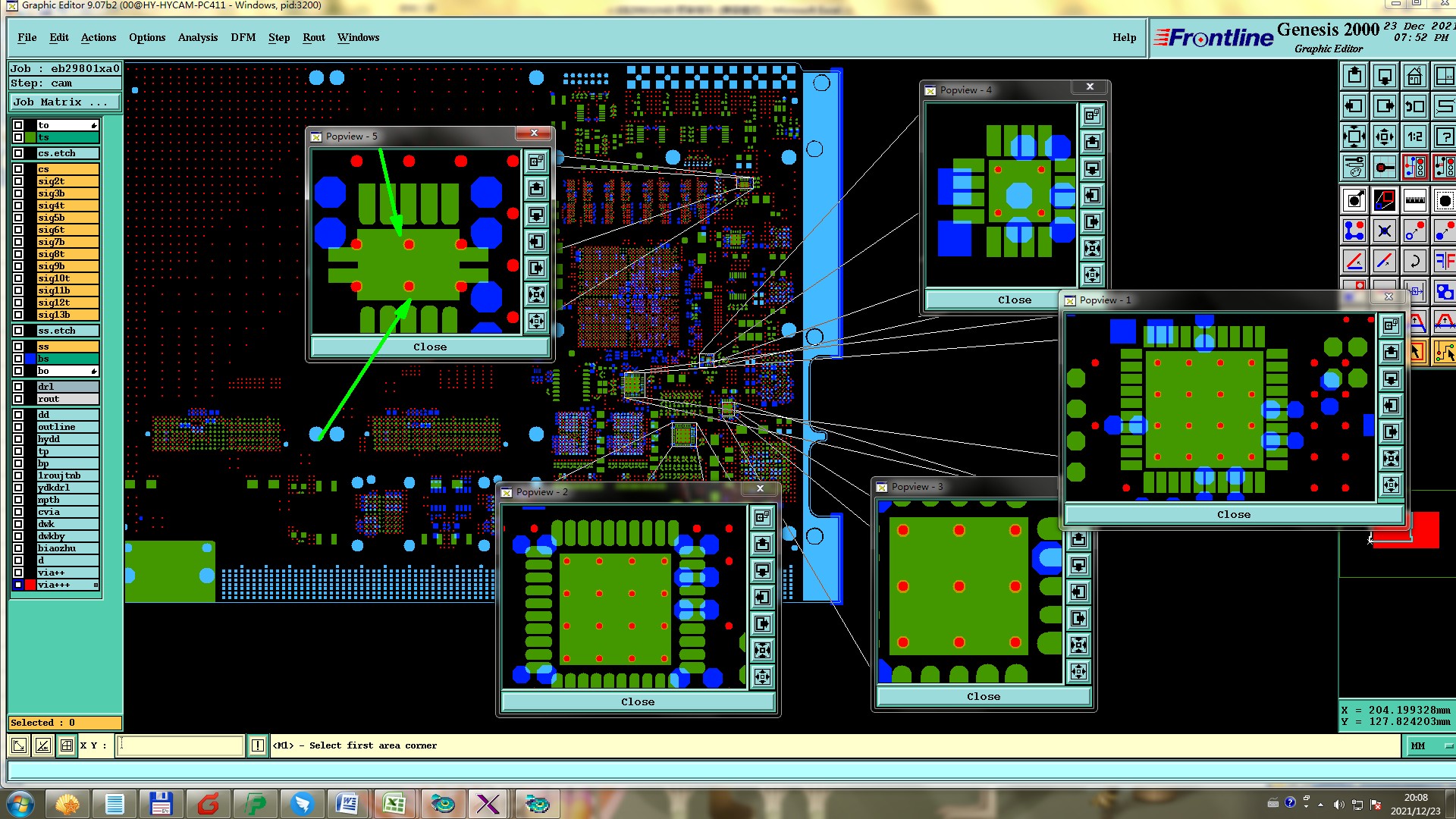1456x819 pixels.
Task: Click zoom-to-fit icon in Popview 2
Action: (762, 650)
